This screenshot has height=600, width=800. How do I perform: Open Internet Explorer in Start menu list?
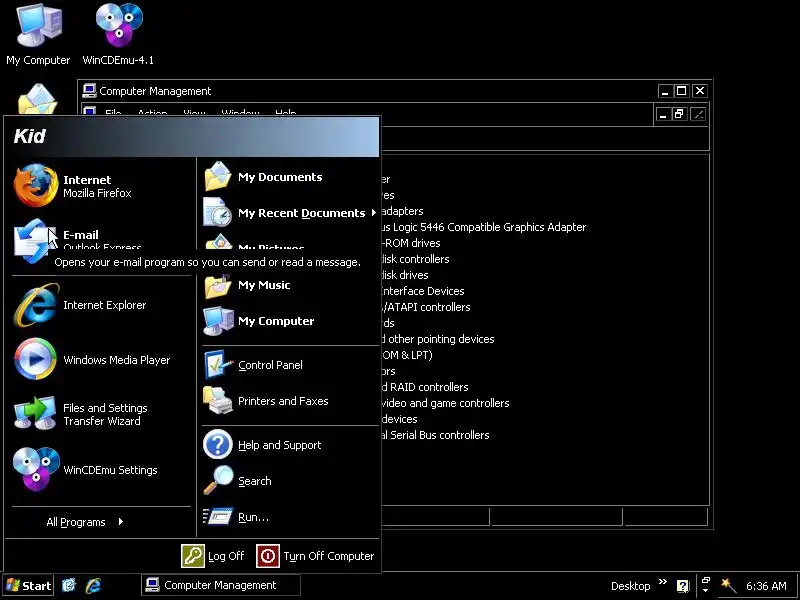[x=101, y=305]
